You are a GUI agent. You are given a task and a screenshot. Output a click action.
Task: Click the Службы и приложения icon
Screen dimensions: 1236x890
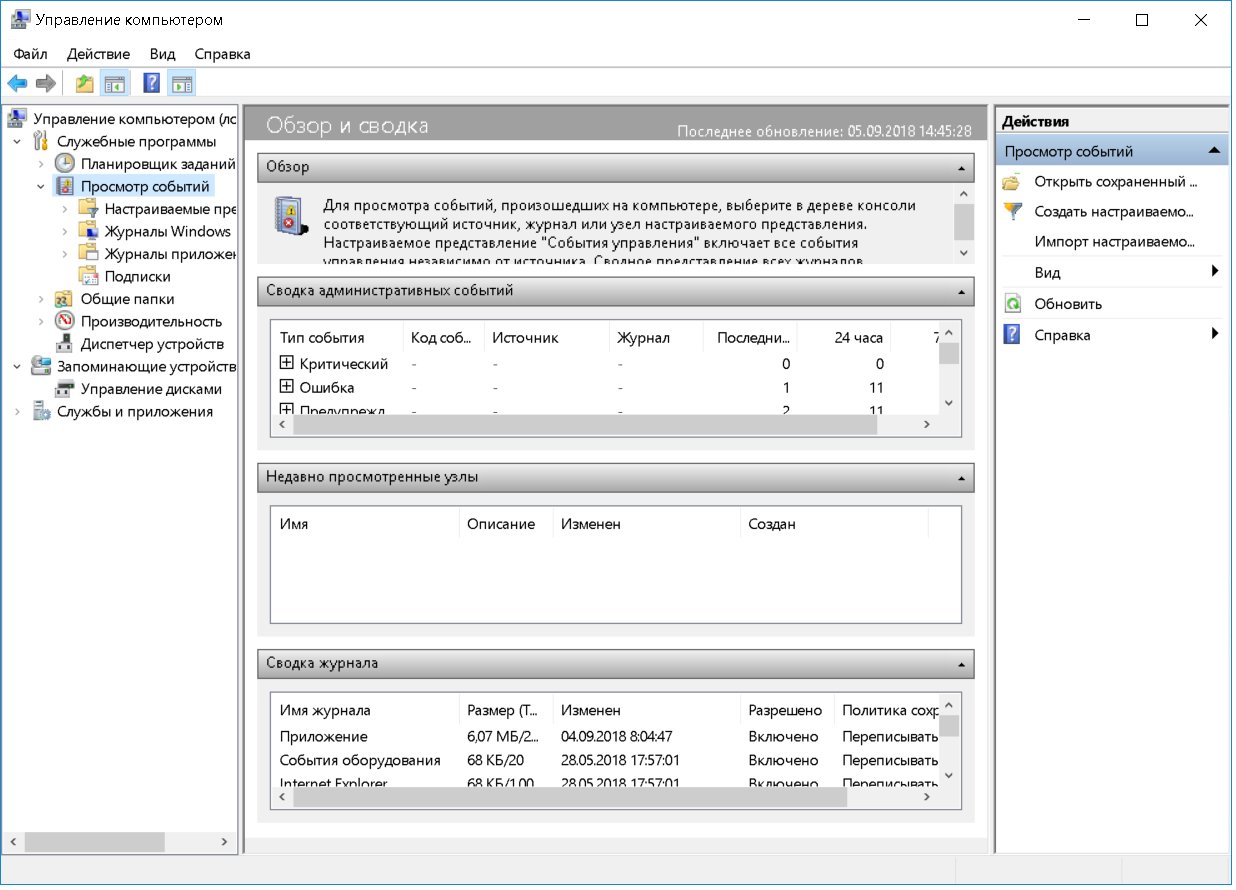click(41, 411)
